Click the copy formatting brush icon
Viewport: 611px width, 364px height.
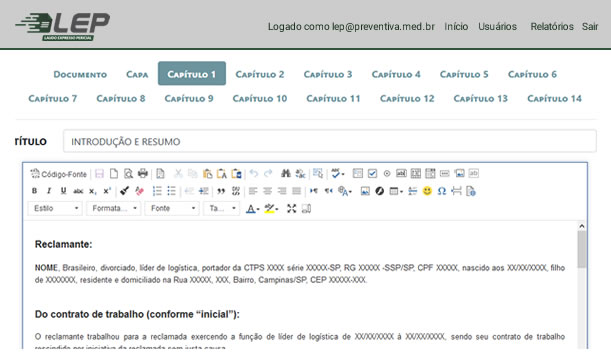click(x=124, y=191)
